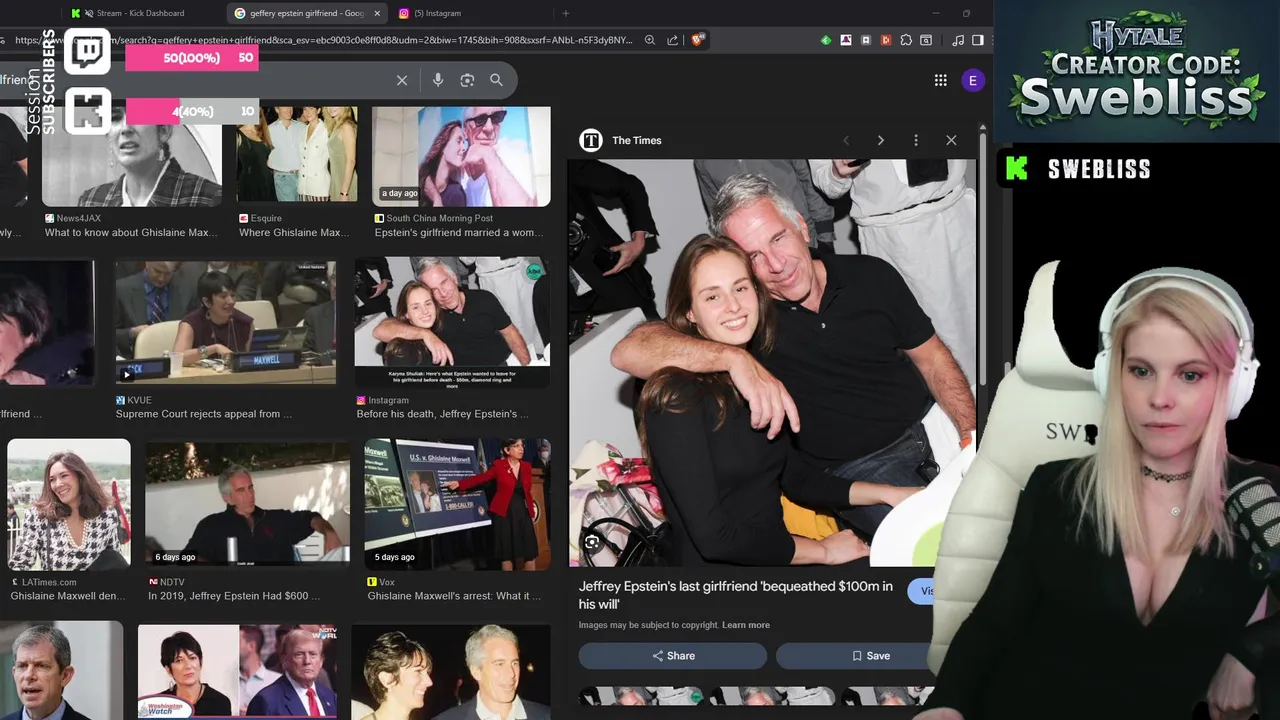Close the Google search browser tab
This screenshot has width=1280, height=720.
point(377,13)
